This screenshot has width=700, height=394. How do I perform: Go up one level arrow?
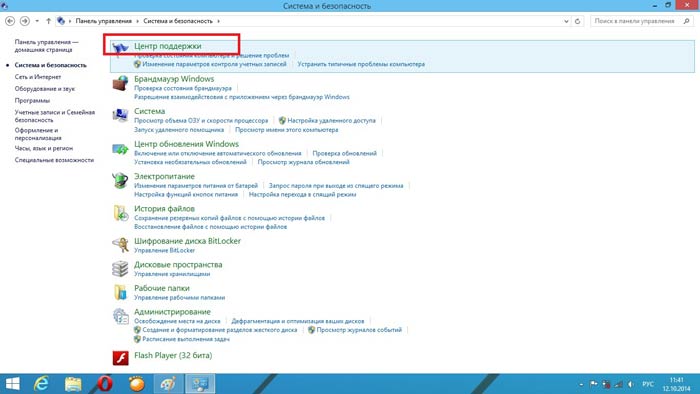[48, 21]
